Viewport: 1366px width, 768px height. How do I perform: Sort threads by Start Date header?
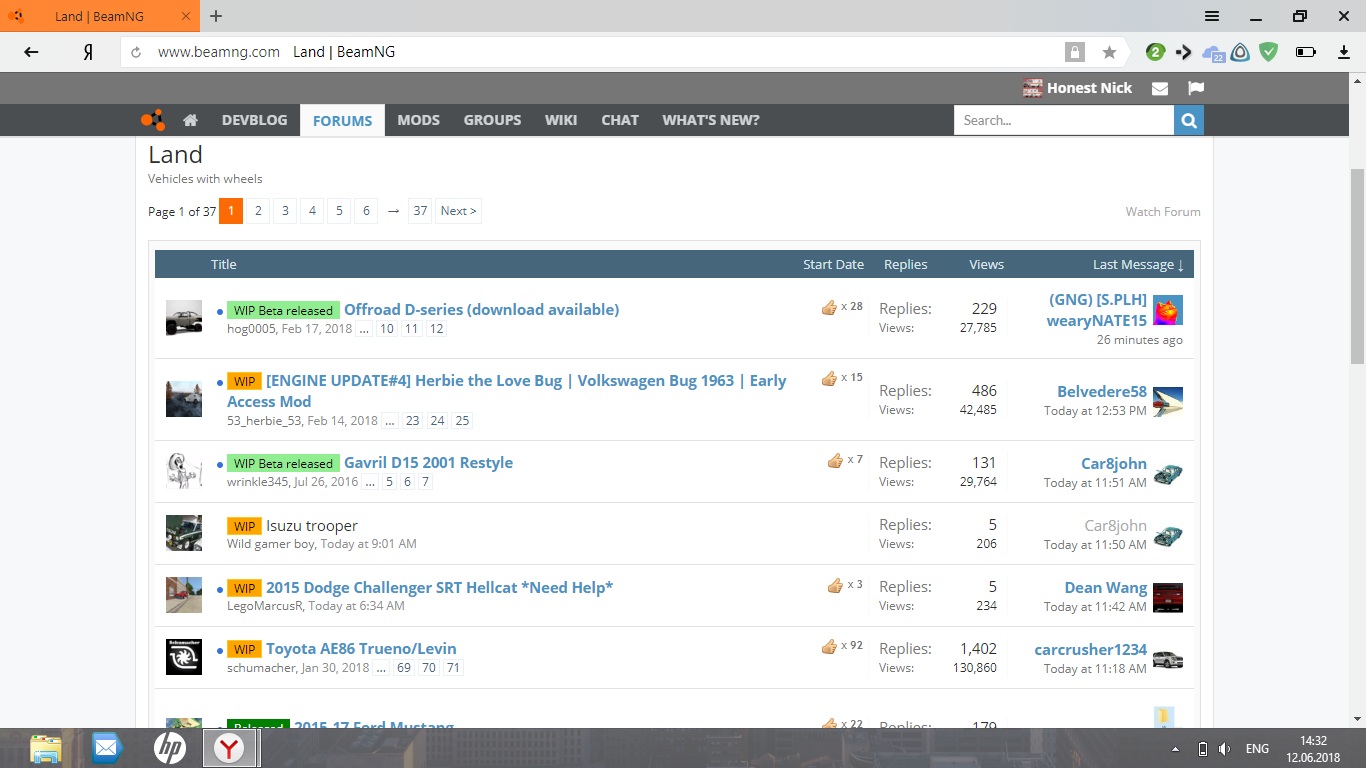tap(833, 264)
